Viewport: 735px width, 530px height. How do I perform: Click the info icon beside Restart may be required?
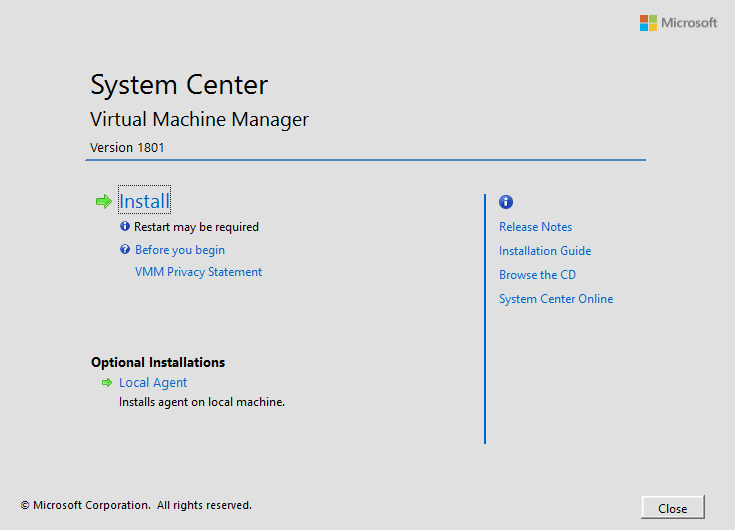click(125, 226)
